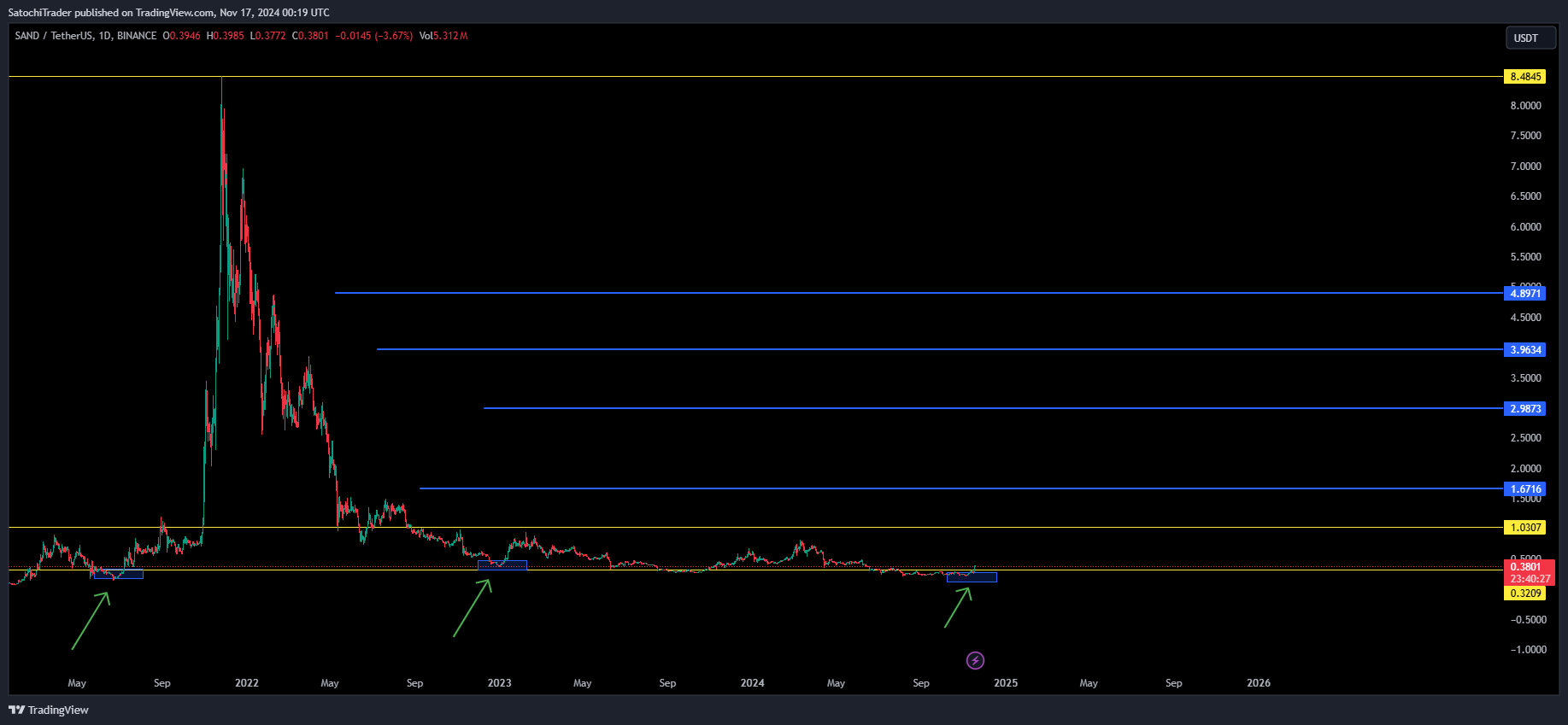Image resolution: width=1568 pixels, height=725 pixels.
Task: Click the 1.6716 blue price label
Action: (1525, 488)
